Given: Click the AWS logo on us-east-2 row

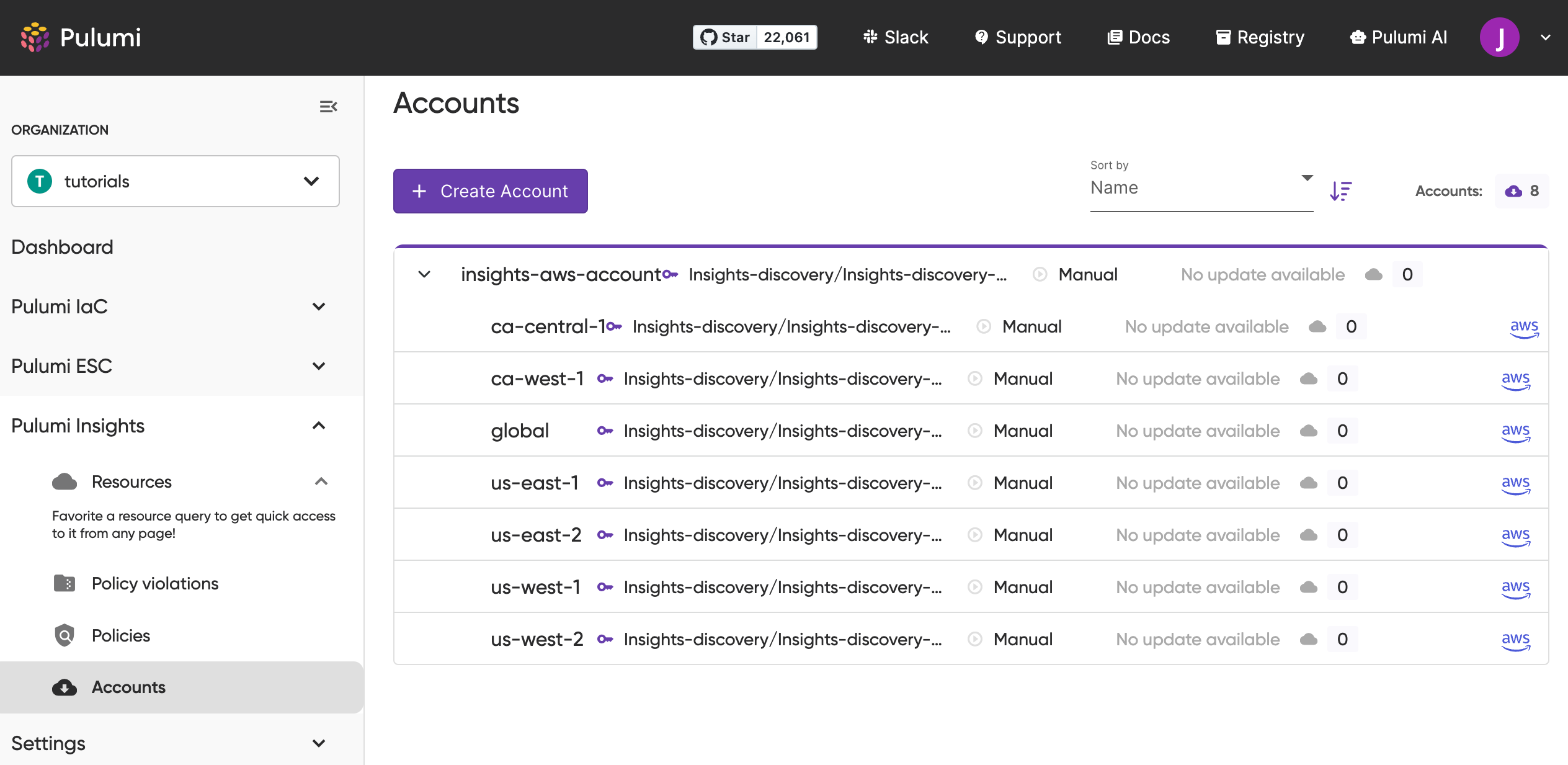Looking at the screenshot, I should click(1516, 536).
